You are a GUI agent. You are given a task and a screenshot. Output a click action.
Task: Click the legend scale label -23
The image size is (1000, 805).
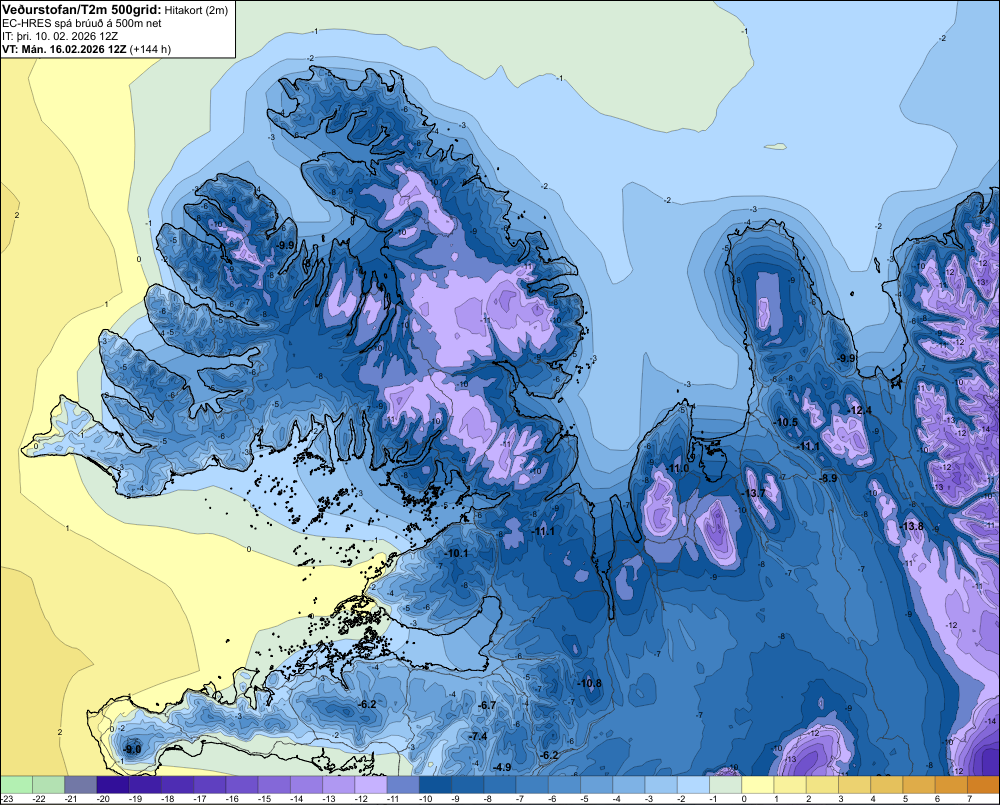[x=7, y=799]
